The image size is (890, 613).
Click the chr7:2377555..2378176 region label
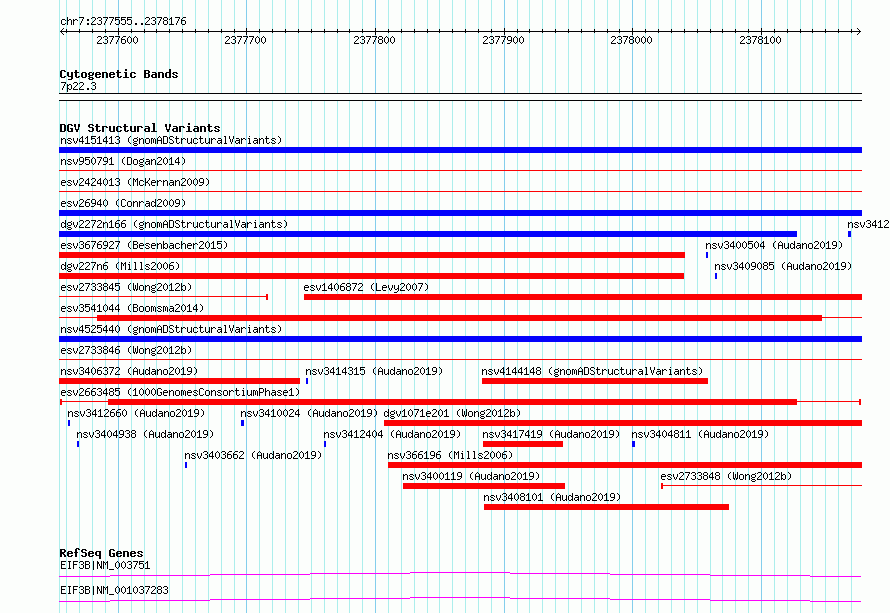(x=123, y=22)
